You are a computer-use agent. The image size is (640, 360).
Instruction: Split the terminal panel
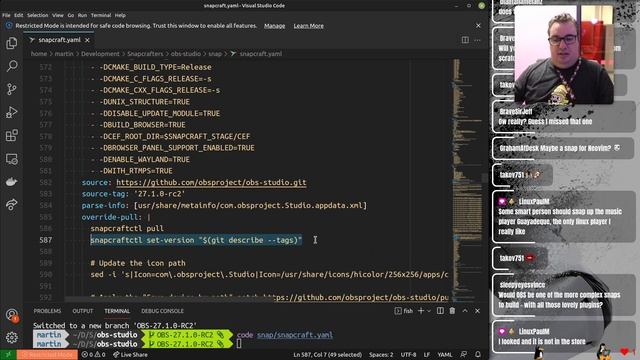(440, 311)
